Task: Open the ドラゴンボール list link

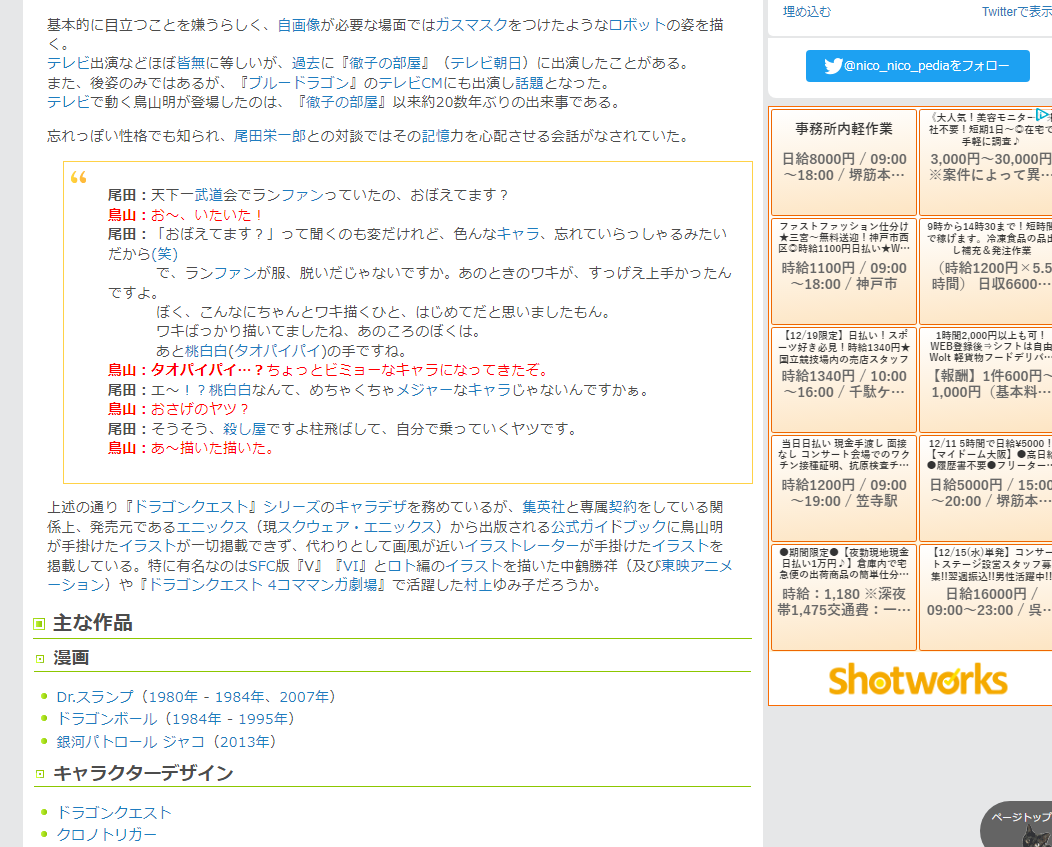Action: point(106,719)
